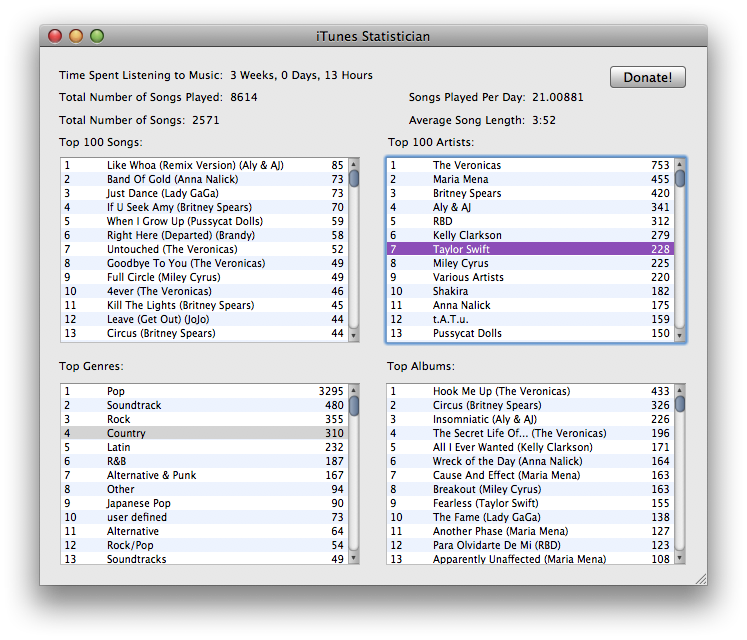Screen dimensions: 747x640
Task: Click highlighted Taylor Swift artist row
Action: (x=531, y=249)
